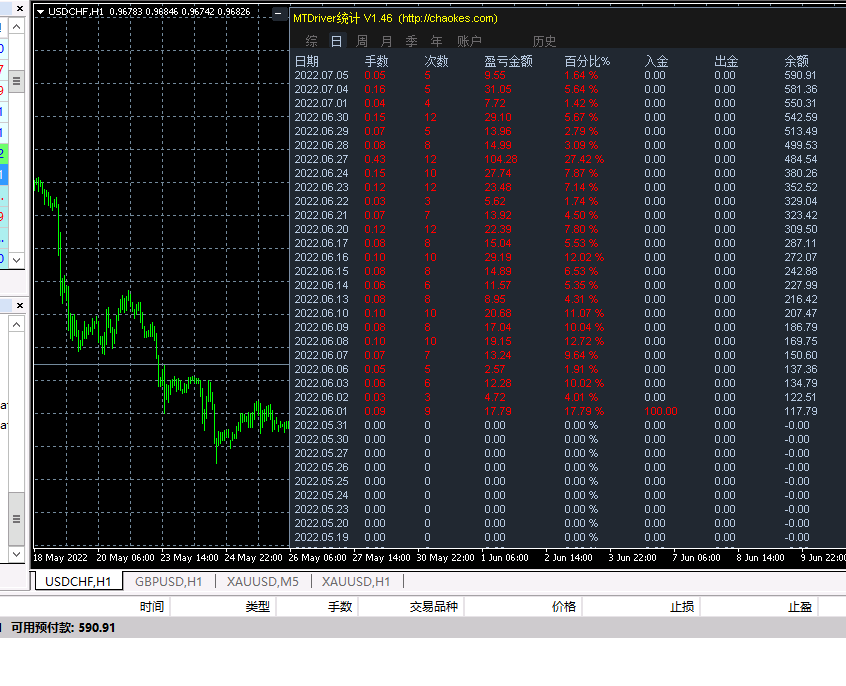Switch to the USDCHF,H1 chart tab
Viewport: 846px width, 686px height.
[78, 581]
